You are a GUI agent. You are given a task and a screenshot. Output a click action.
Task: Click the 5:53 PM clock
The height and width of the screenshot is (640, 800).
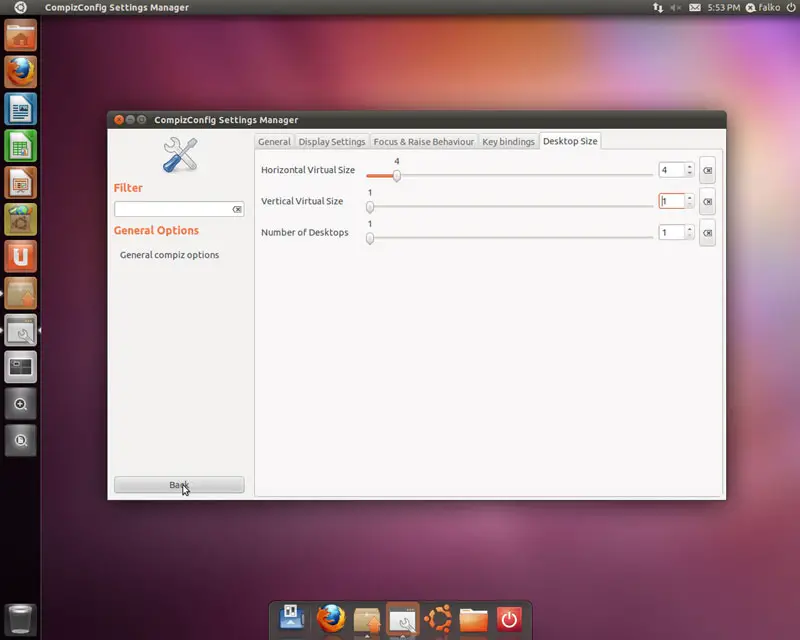(723, 7)
